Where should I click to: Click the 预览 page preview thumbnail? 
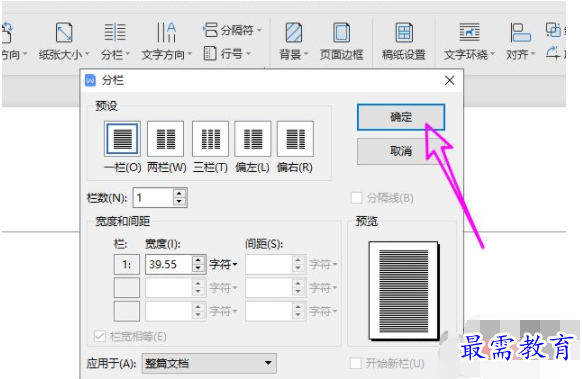pyautogui.click(x=403, y=290)
